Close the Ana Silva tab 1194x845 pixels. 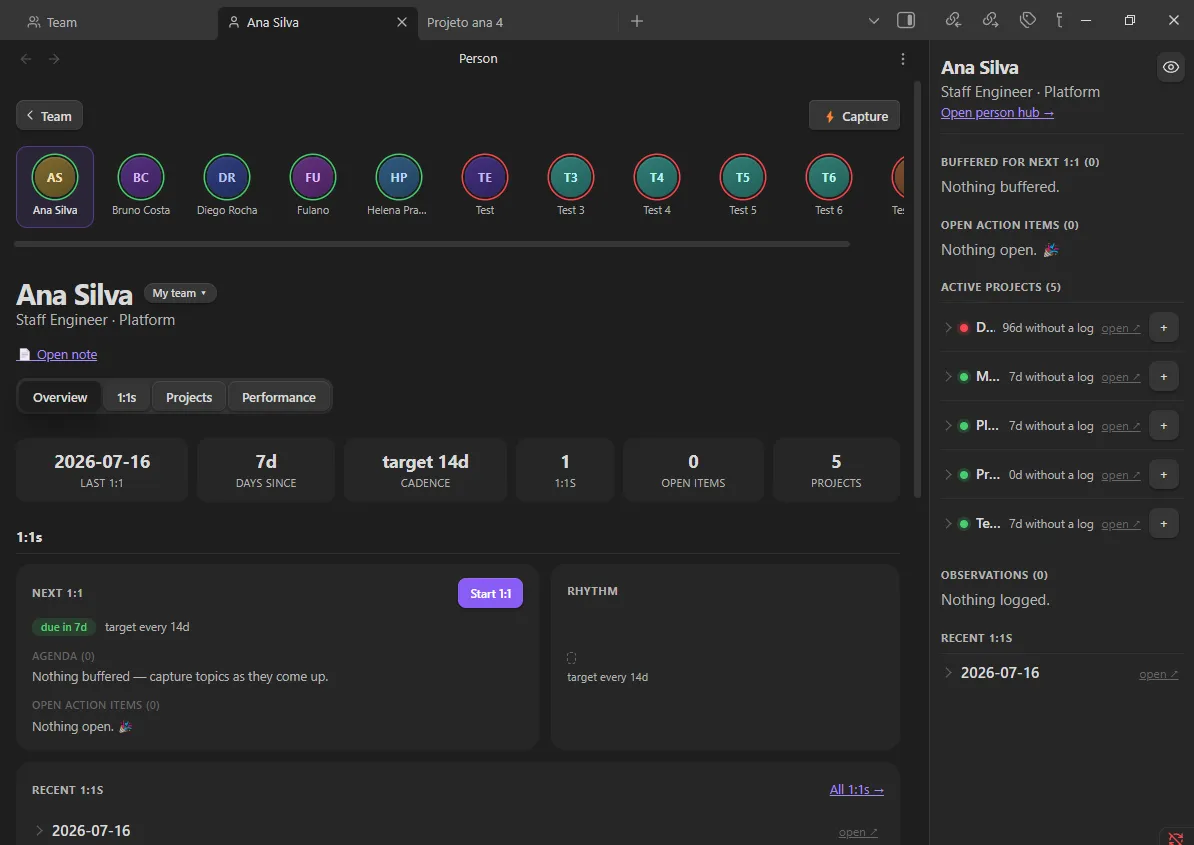pos(402,22)
